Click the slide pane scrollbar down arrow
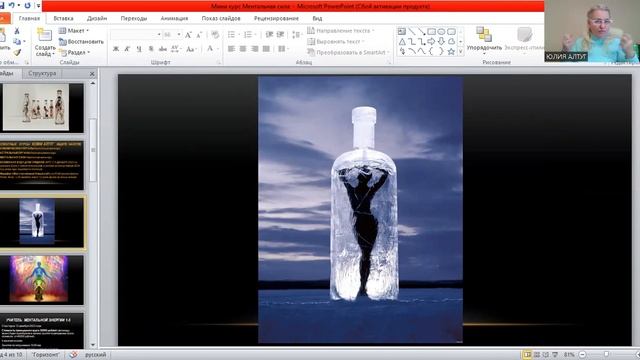 93,345
